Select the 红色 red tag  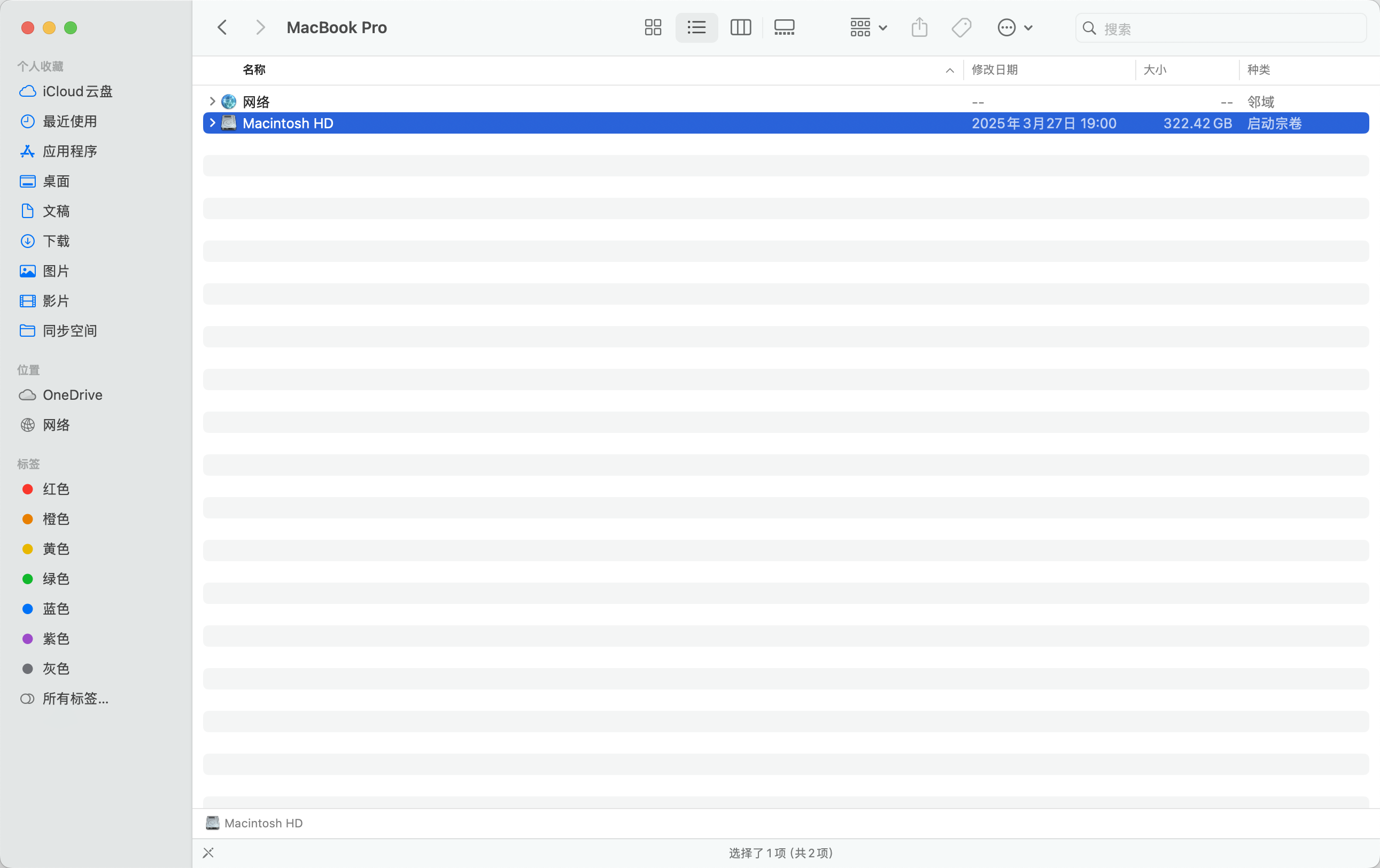click(56, 489)
